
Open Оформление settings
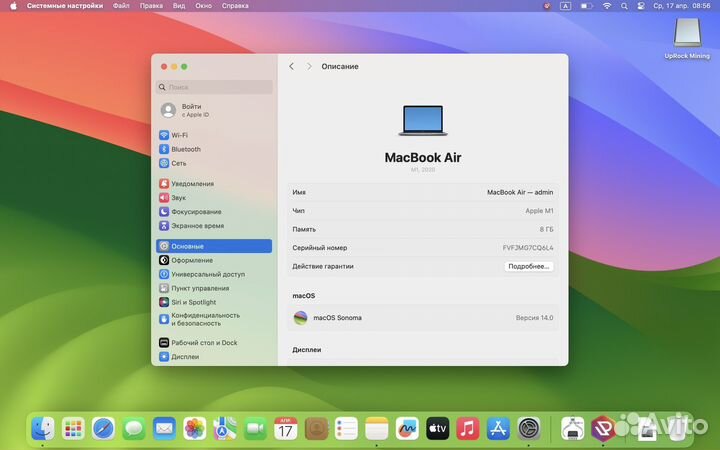coord(214,260)
